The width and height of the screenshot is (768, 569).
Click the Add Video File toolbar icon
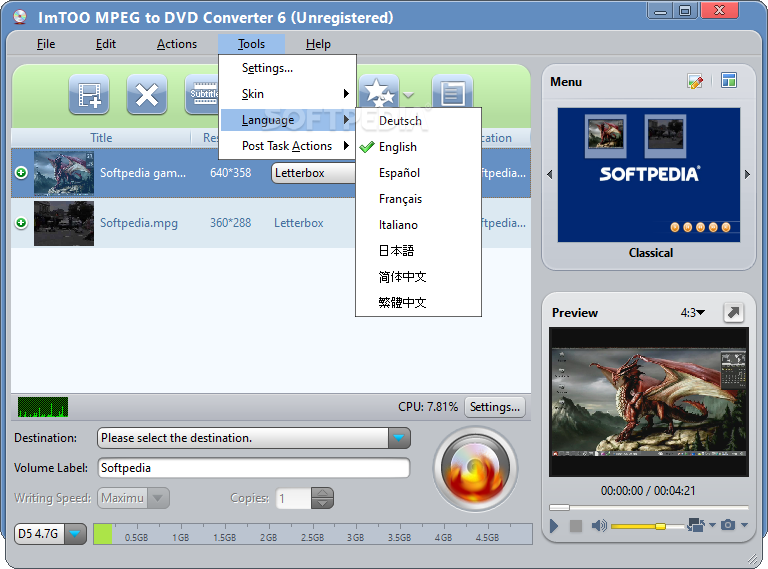coord(89,95)
